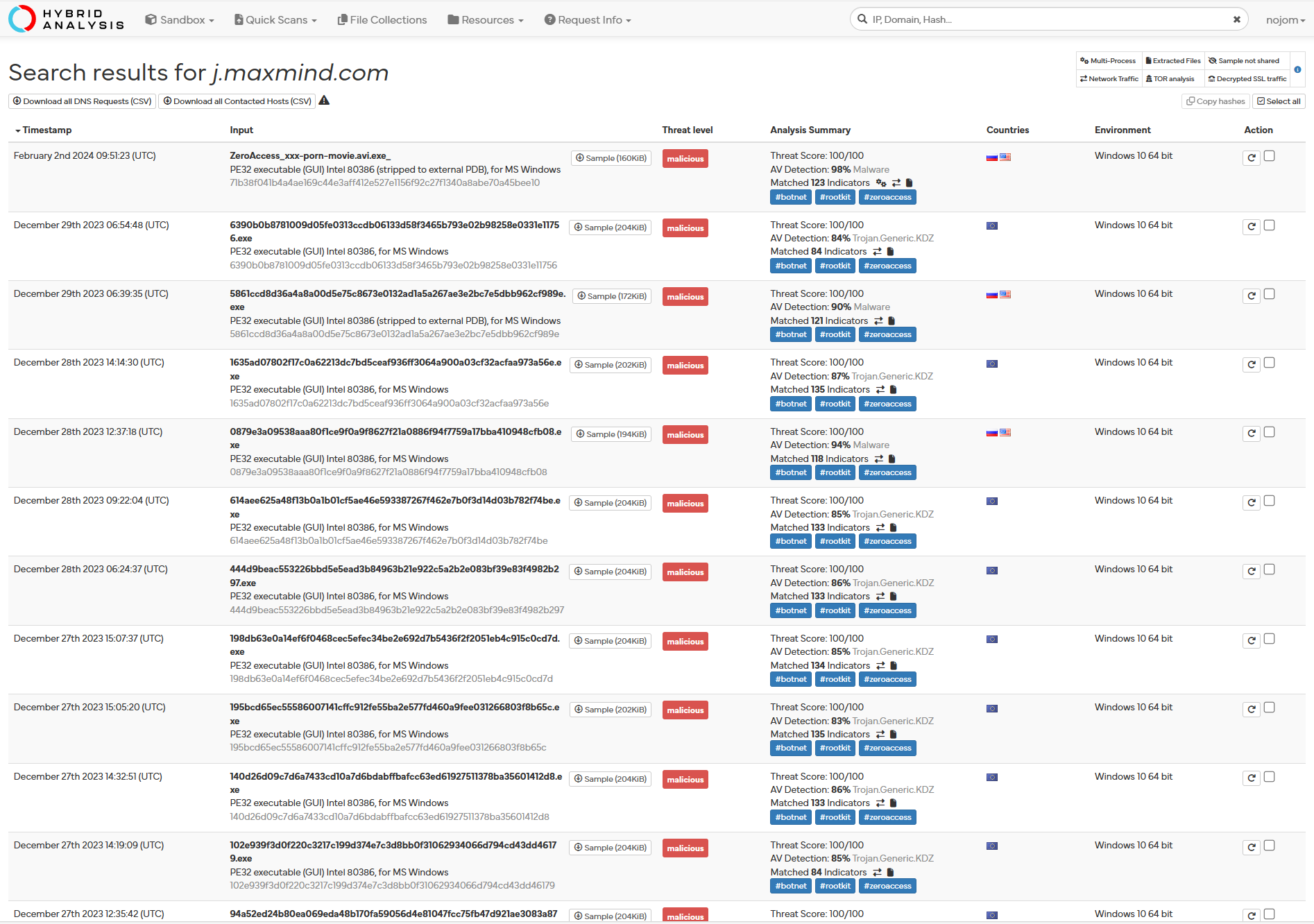Click malicious badge in the ZeroAccess row
The height and width of the screenshot is (924, 1314).
point(685,159)
